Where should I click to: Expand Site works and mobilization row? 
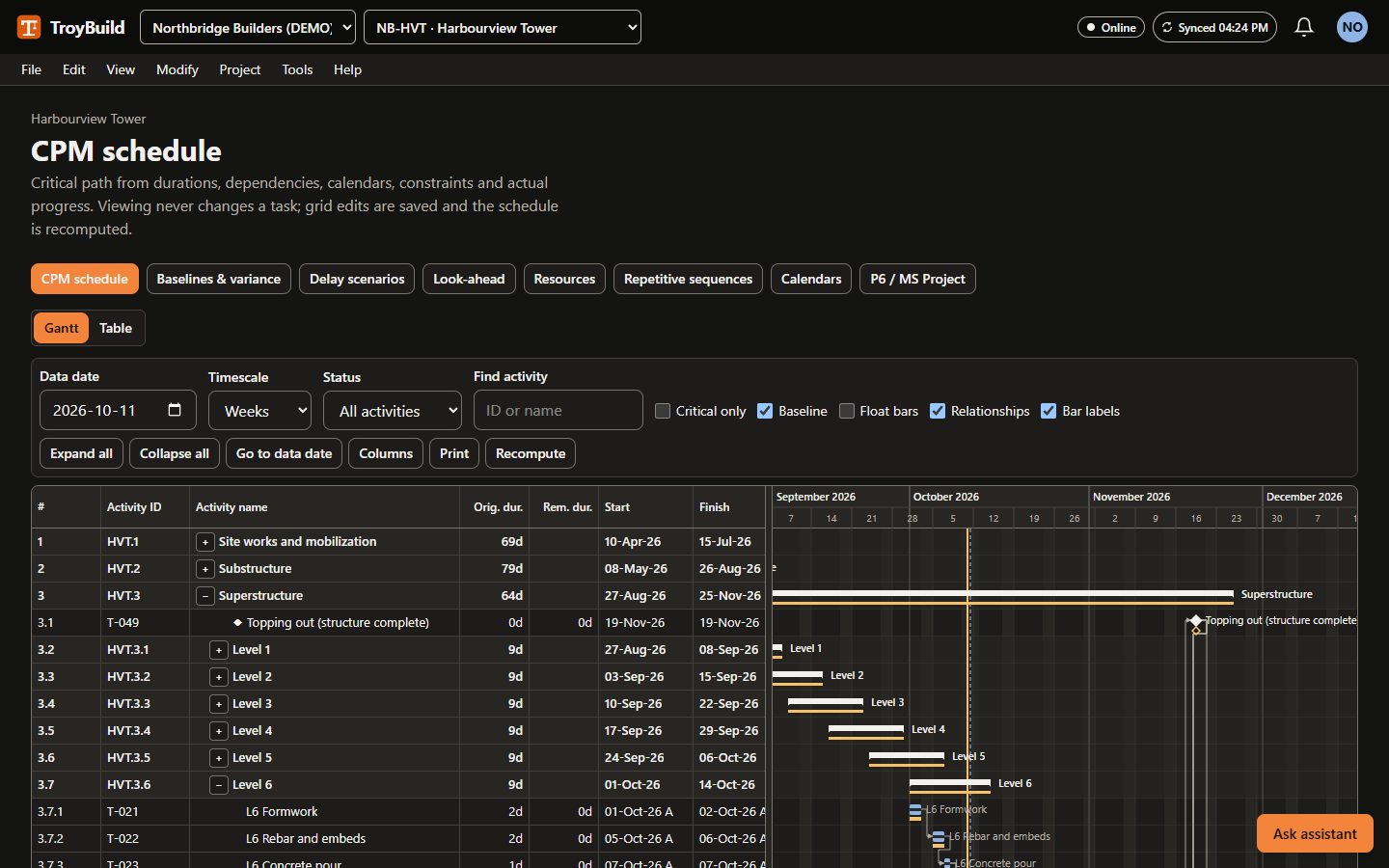coord(205,542)
